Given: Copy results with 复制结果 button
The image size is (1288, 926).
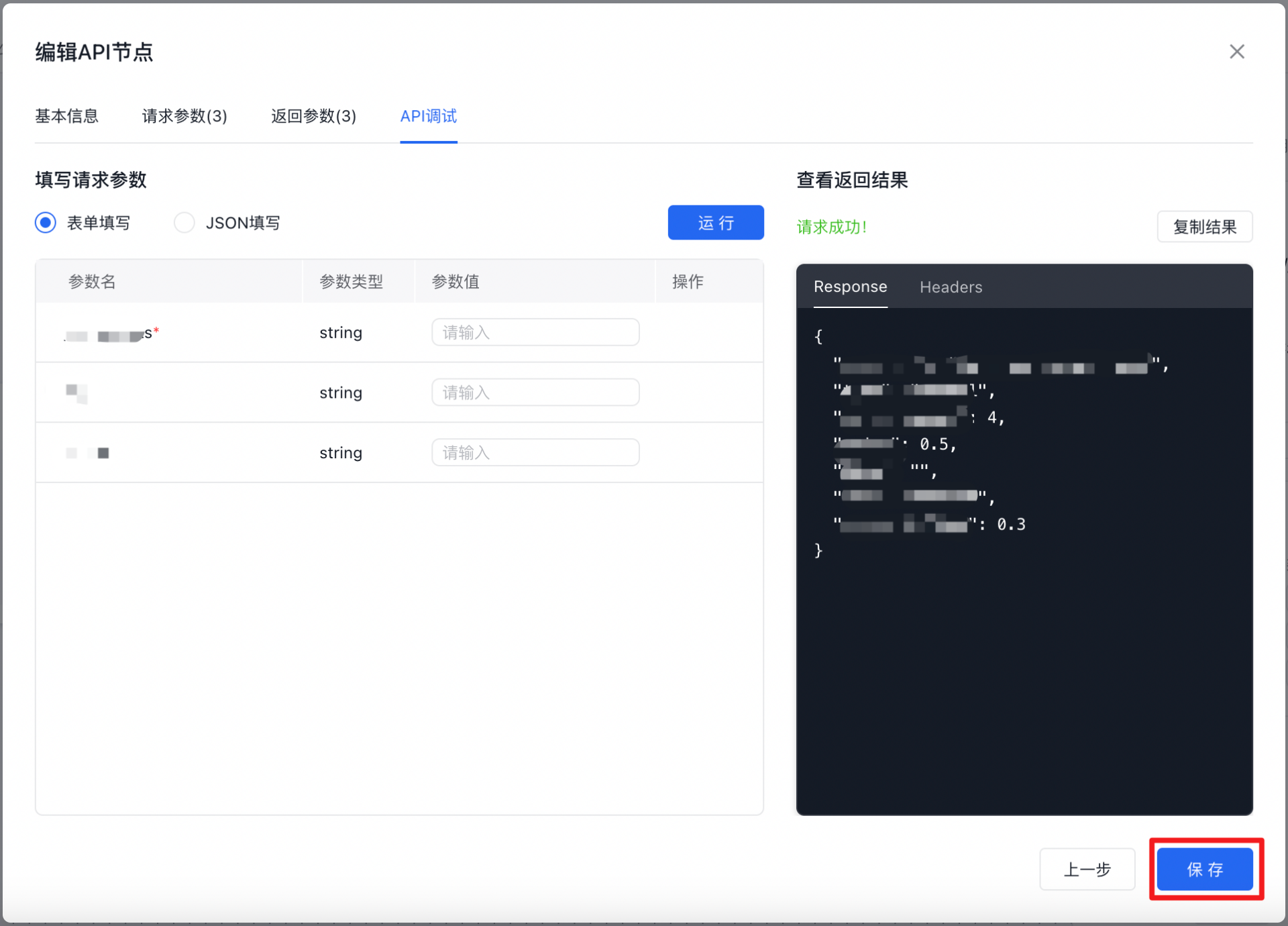Looking at the screenshot, I should coord(1205,227).
